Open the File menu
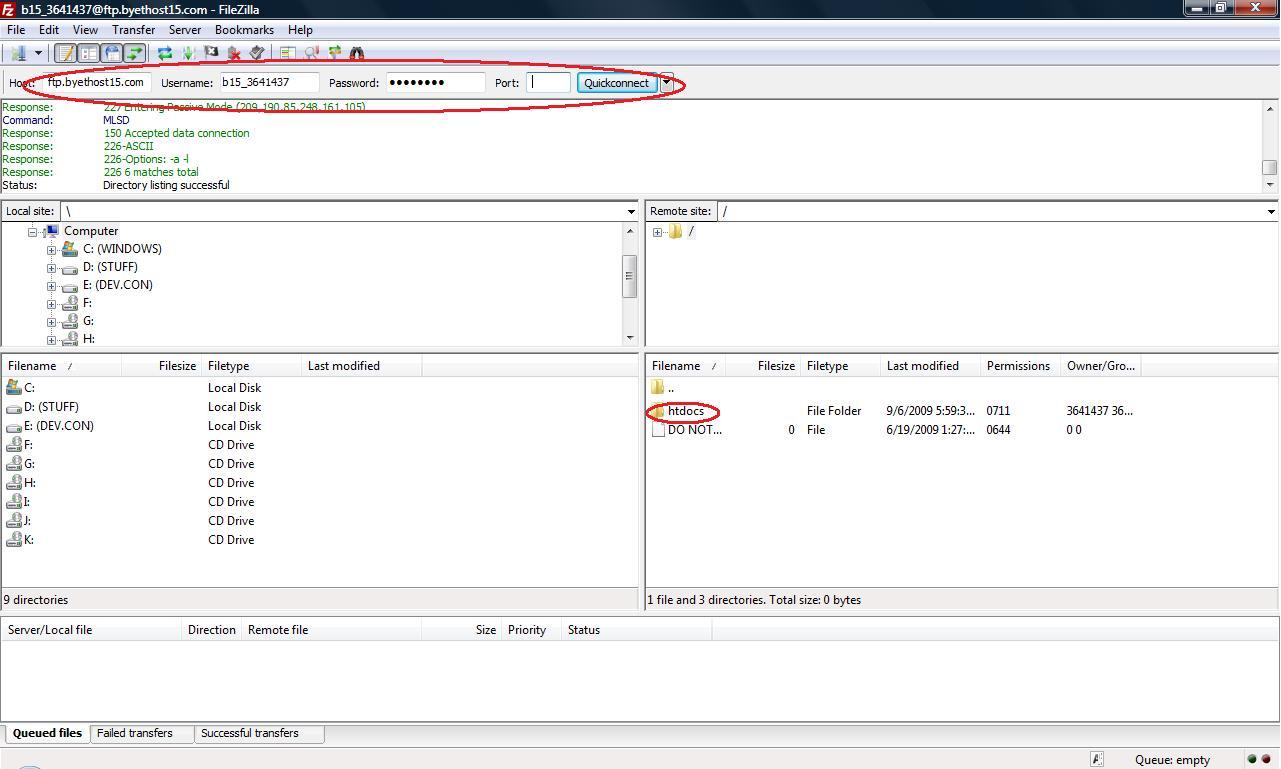1281x769 pixels. 16,29
